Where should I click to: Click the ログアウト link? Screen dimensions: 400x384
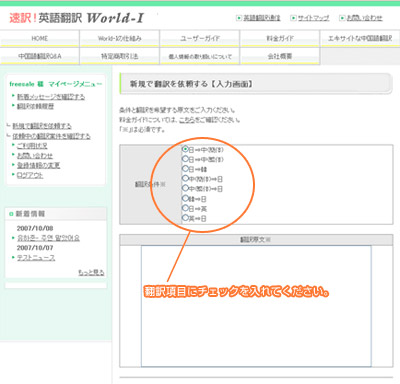coord(30,175)
